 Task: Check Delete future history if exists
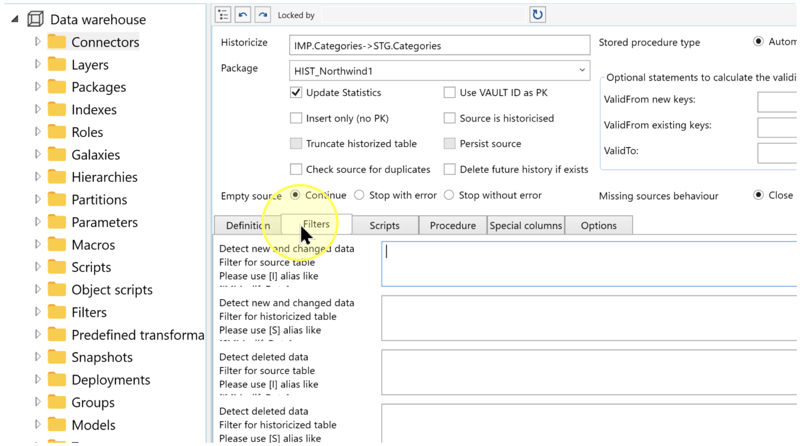click(x=449, y=169)
